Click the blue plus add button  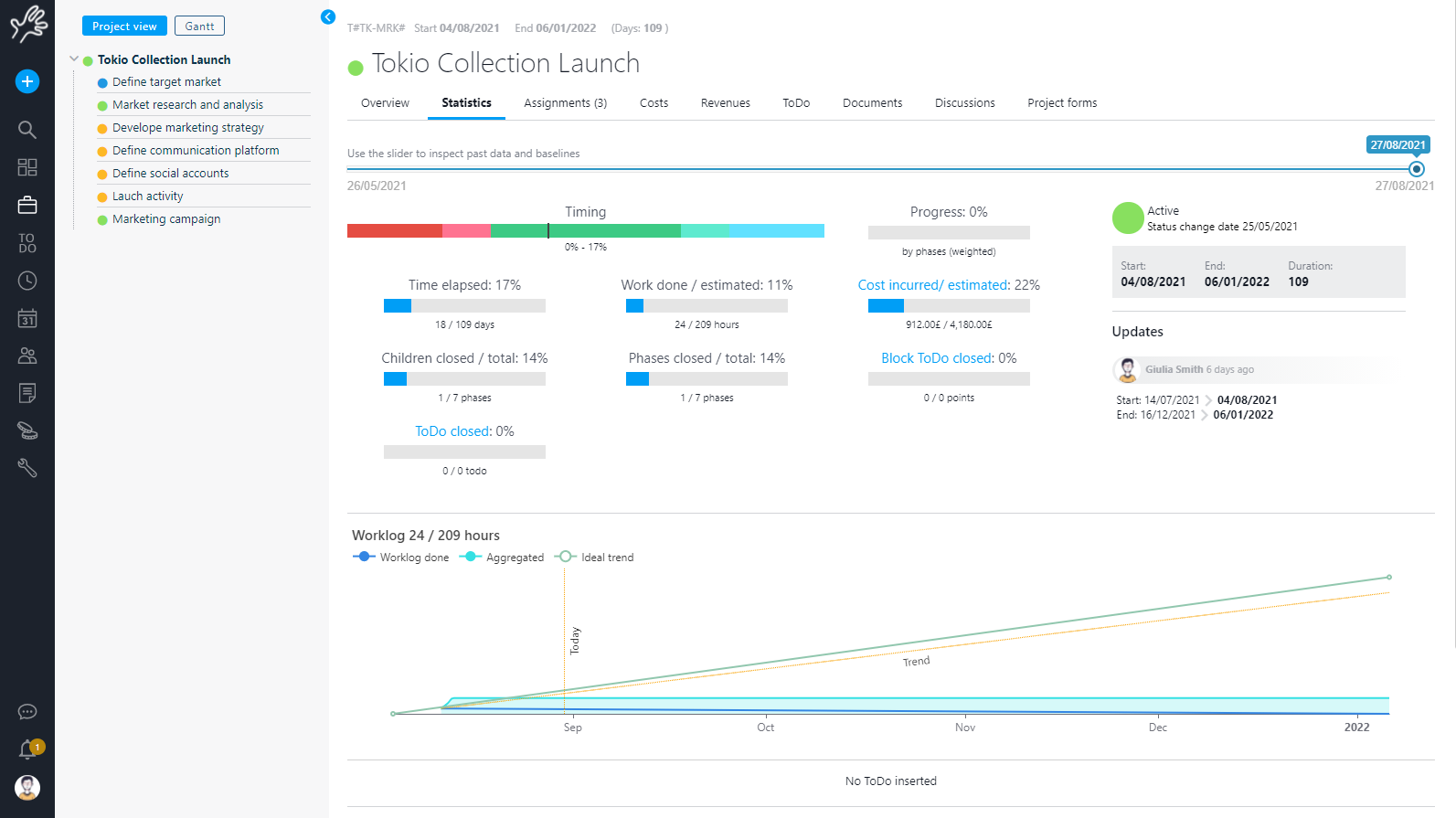tap(27, 81)
